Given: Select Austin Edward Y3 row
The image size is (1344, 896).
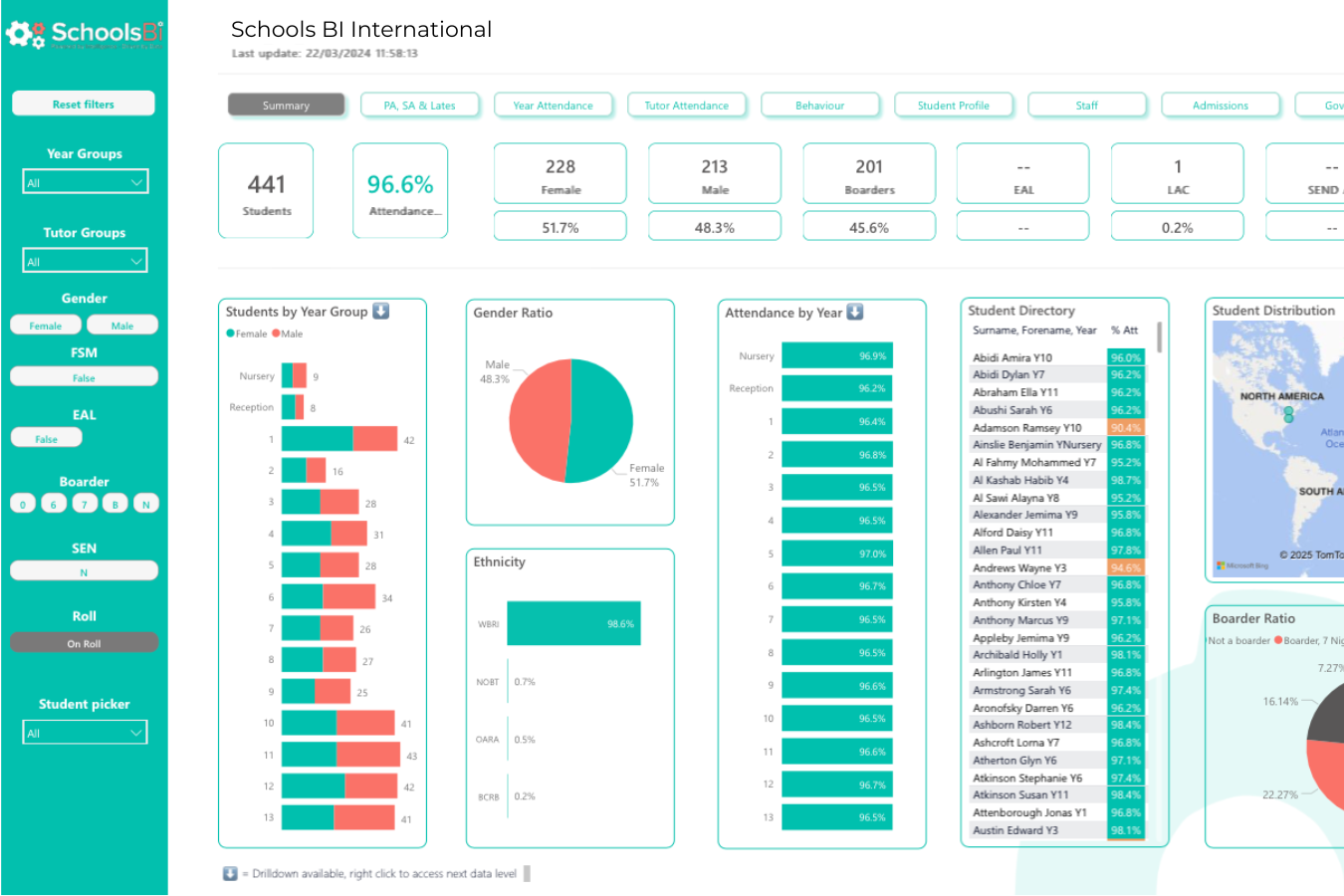Looking at the screenshot, I should click(x=1038, y=830).
